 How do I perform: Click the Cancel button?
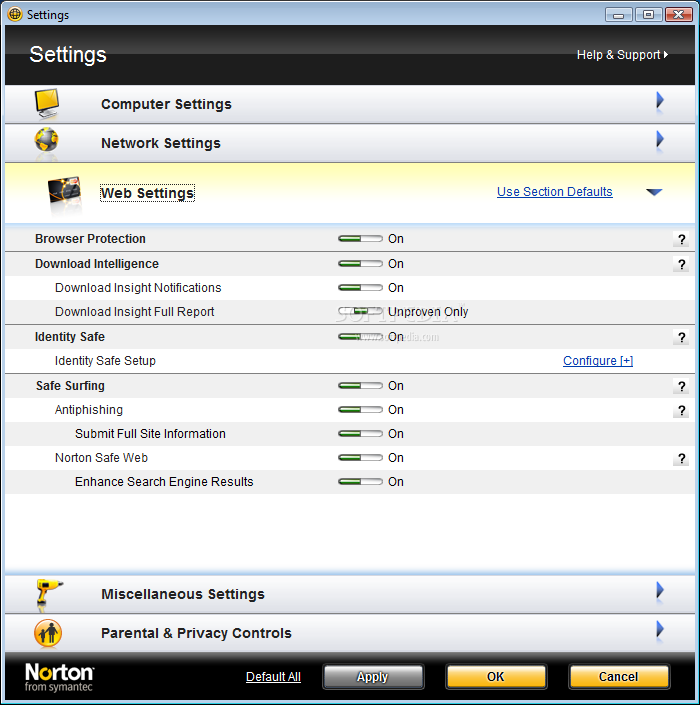(619, 677)
